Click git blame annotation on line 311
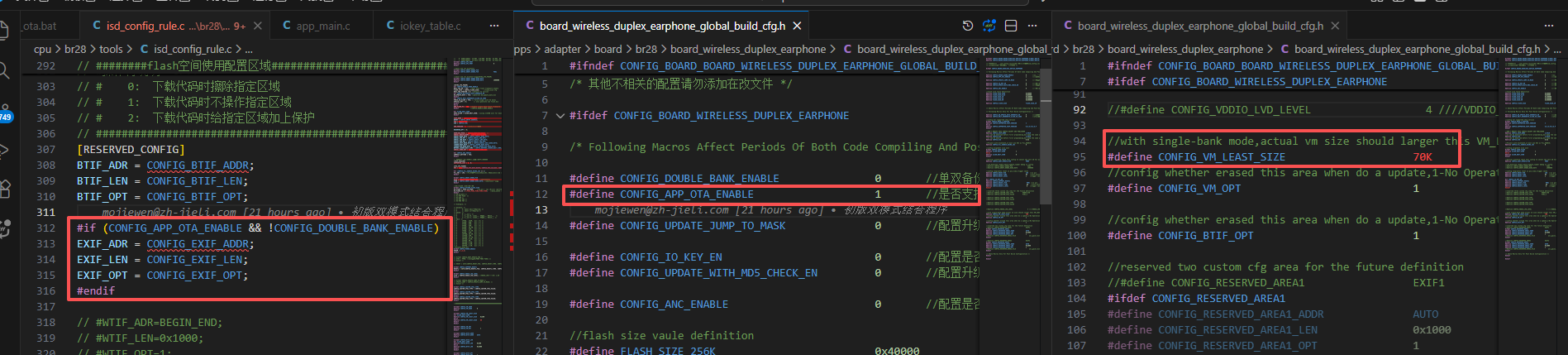 [273, 213]
